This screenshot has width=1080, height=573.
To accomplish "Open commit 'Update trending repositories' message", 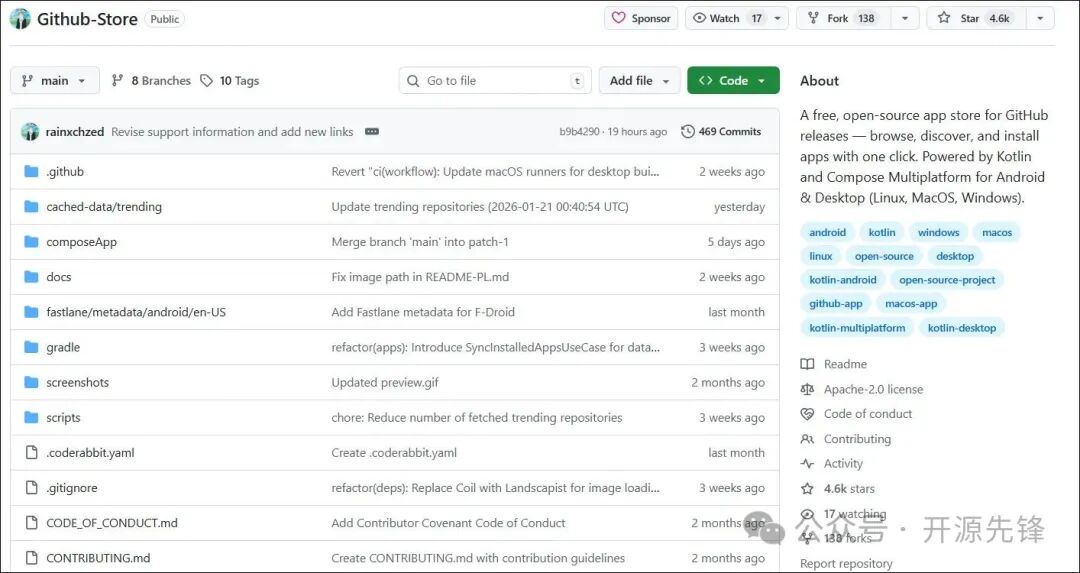I will [479, 207].
